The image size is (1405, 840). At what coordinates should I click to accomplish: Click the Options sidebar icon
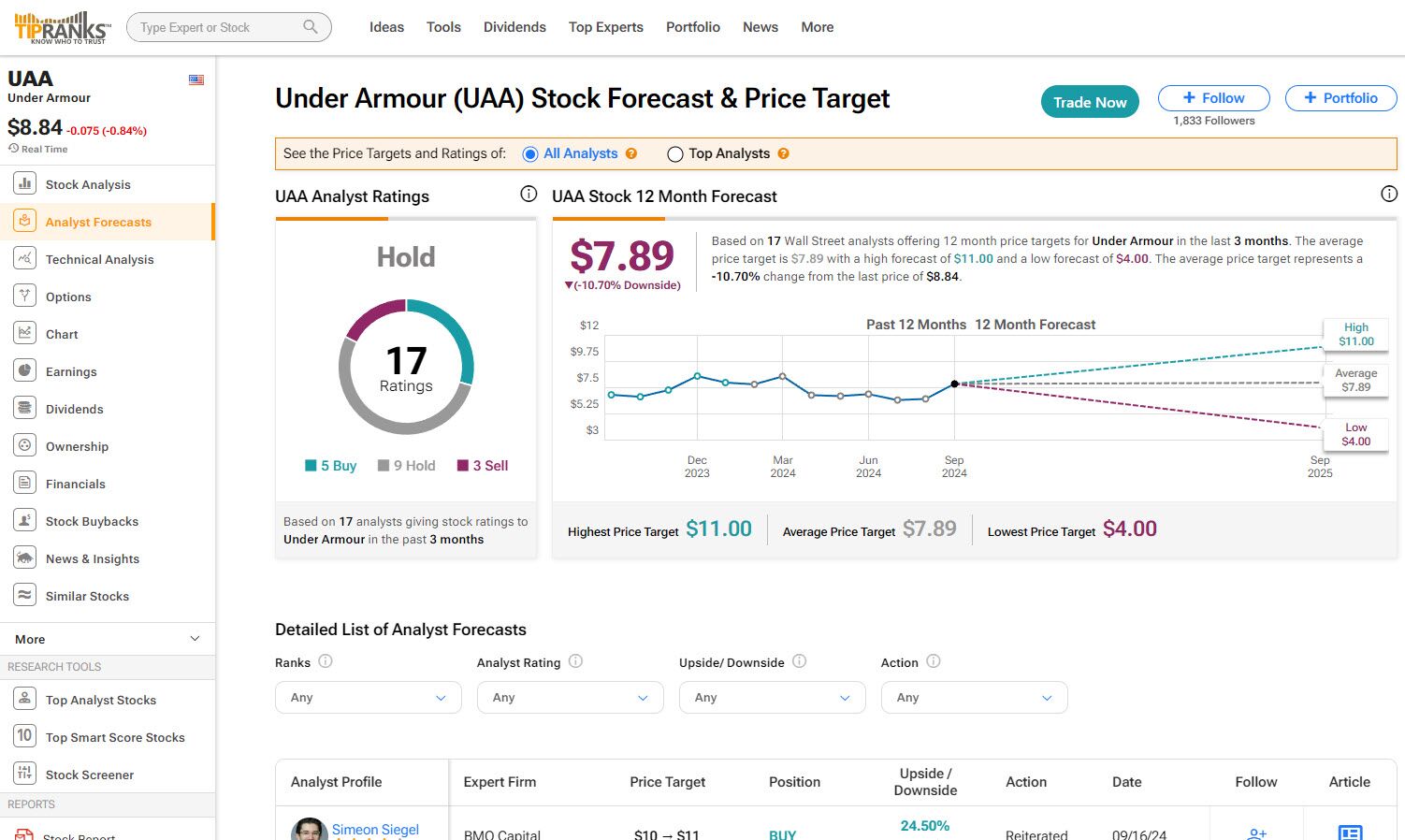pos(25,296)
